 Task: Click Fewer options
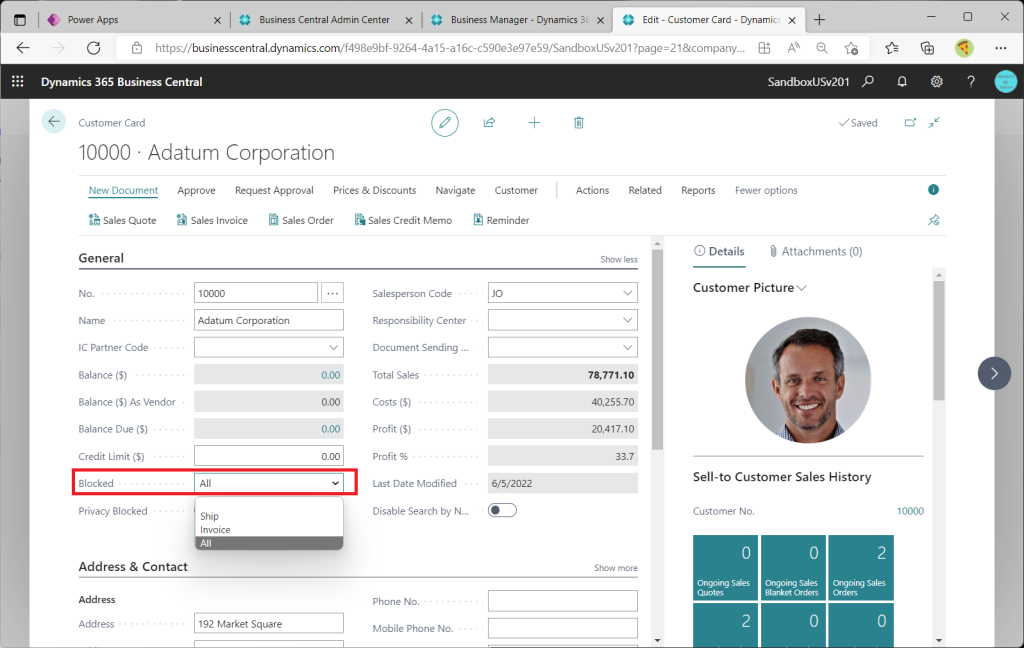click(766, 190)
